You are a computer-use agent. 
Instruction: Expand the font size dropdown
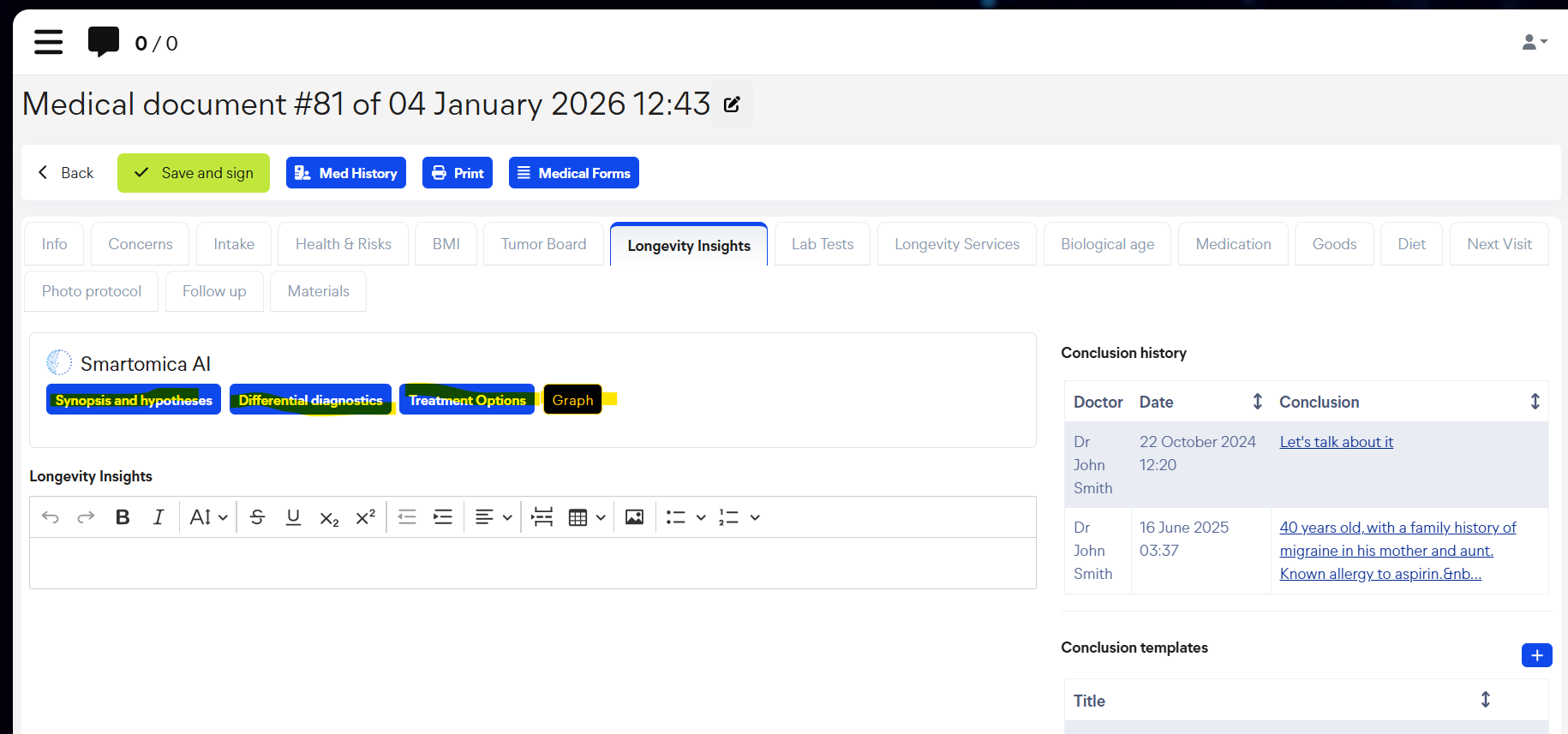[208, 517]
